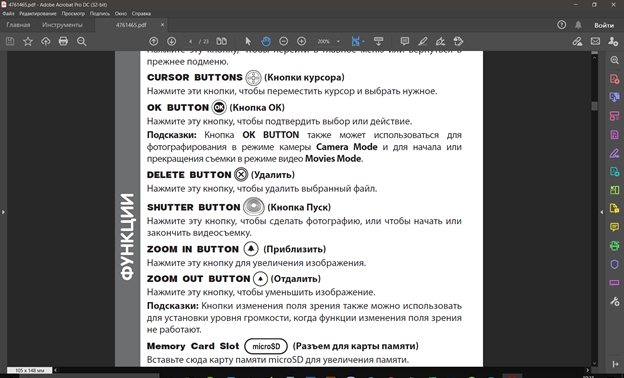Open the Подпись menu
624x378 pixels.
(x=99, y=14)
